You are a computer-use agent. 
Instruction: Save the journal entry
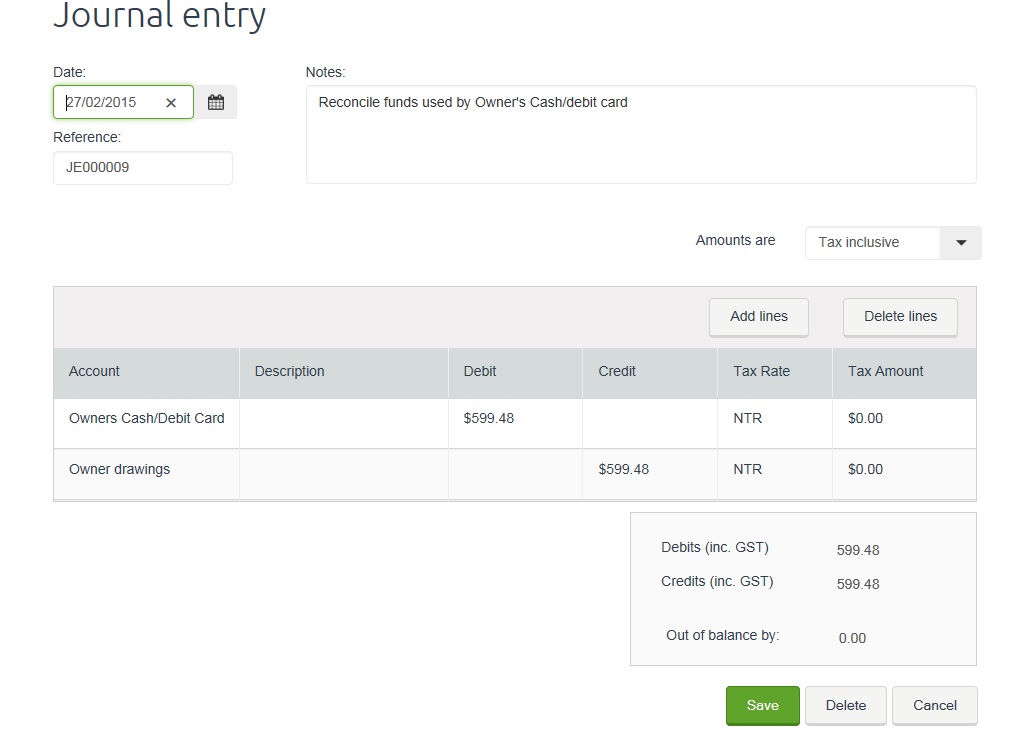click(762, 705)
